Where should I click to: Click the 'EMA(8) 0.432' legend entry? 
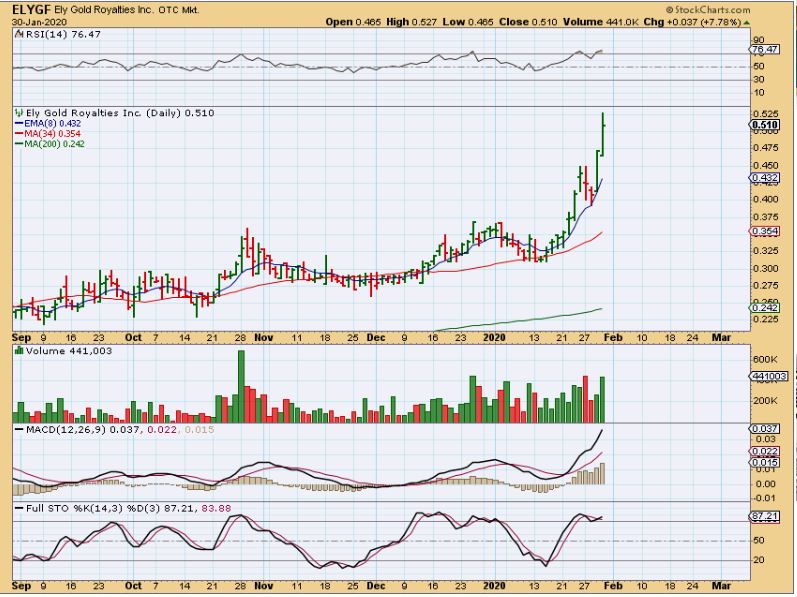click(52, 123)
